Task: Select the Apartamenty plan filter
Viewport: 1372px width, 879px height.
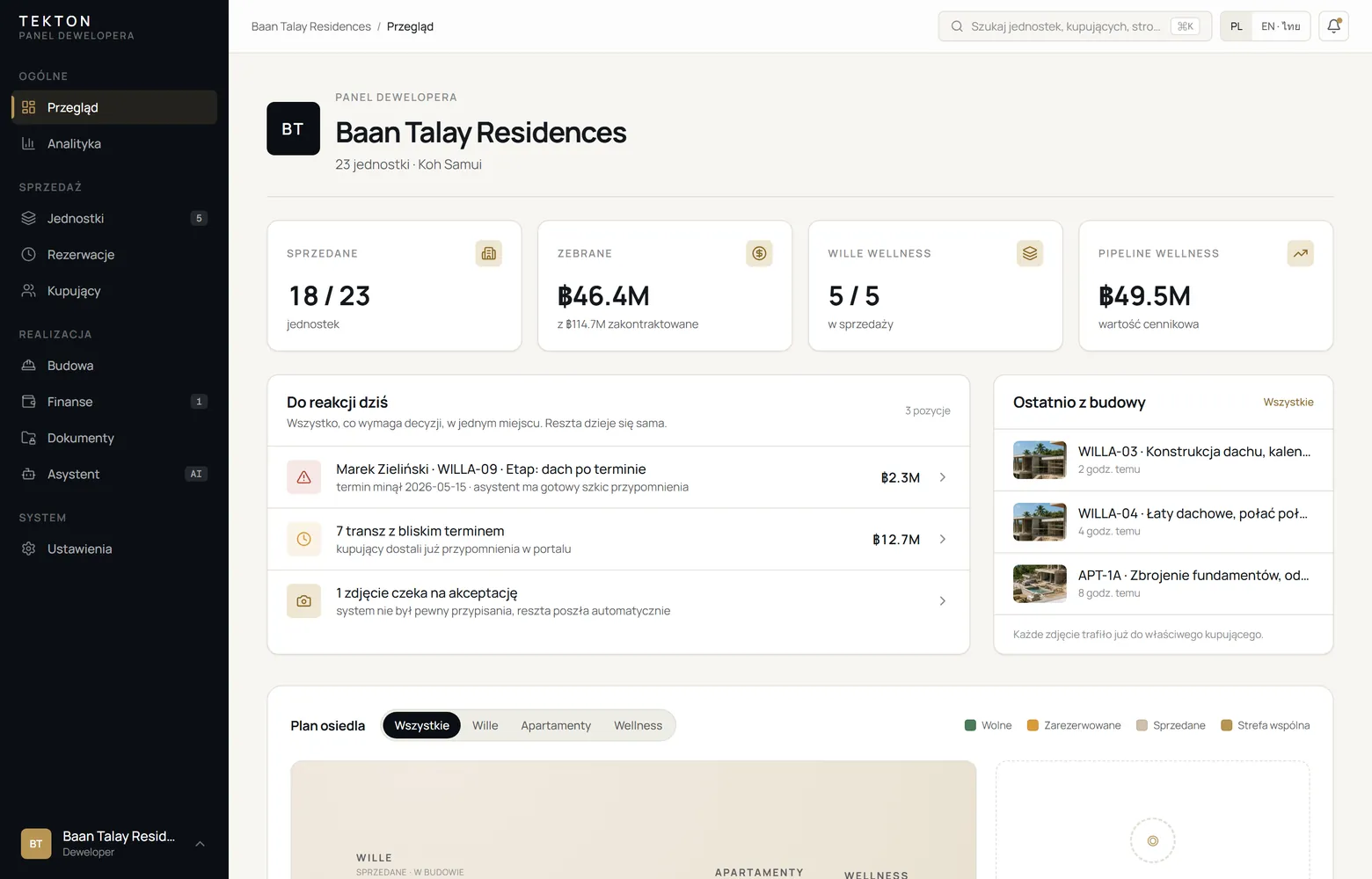Action: pos(556,725)
